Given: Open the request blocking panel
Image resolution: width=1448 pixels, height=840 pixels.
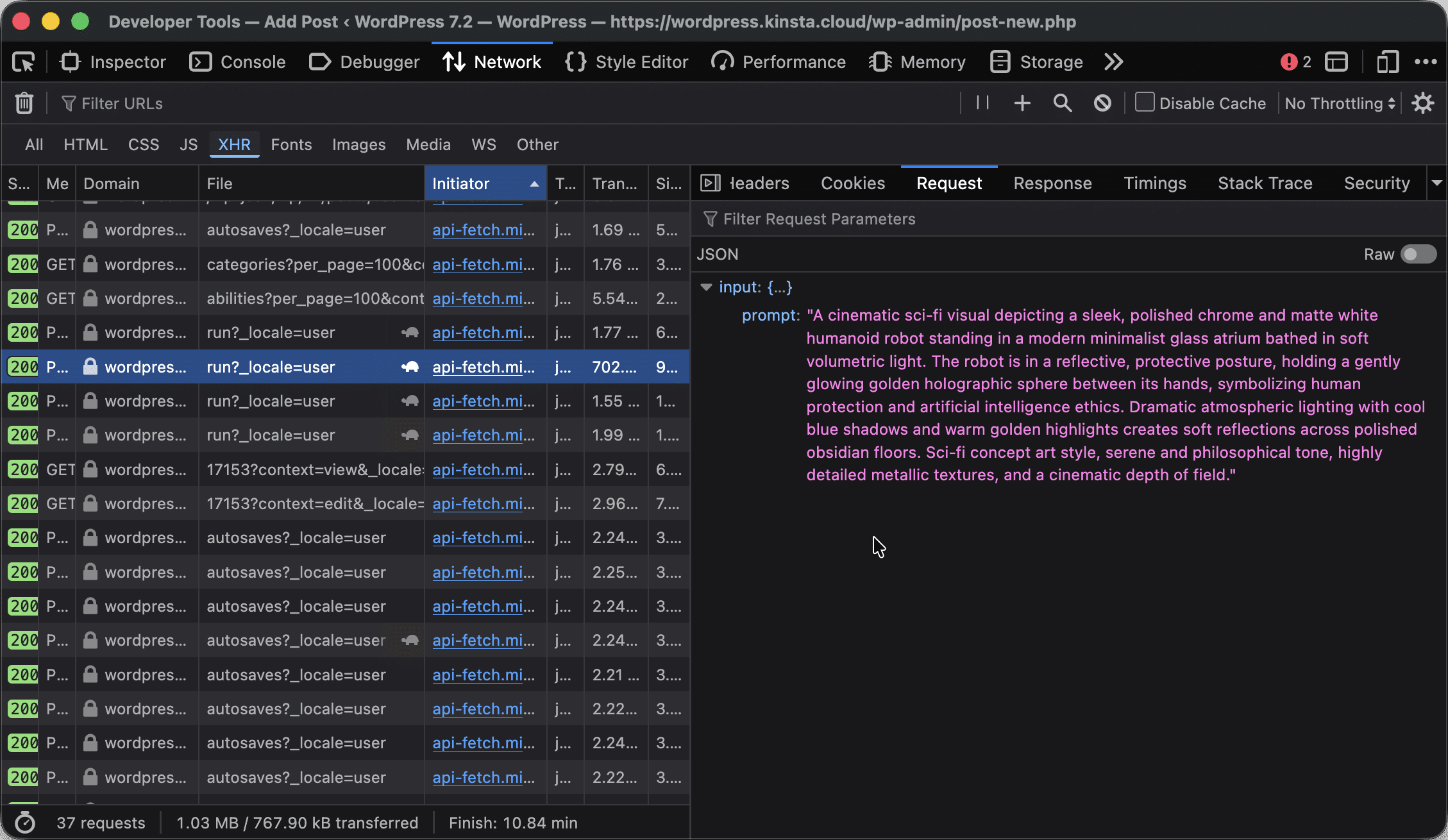Looking at the screenshot, I should coord(1102,103).
